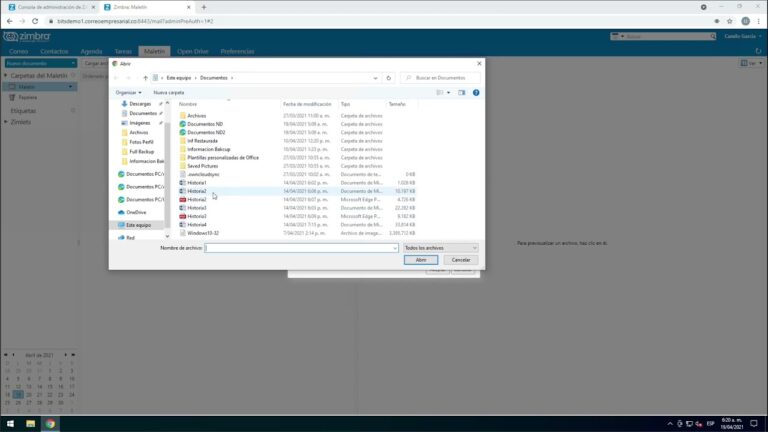Screen dimensions: 768x432
Task: Collapse the Carpetas del Maletín section
Action: [6, 75]
